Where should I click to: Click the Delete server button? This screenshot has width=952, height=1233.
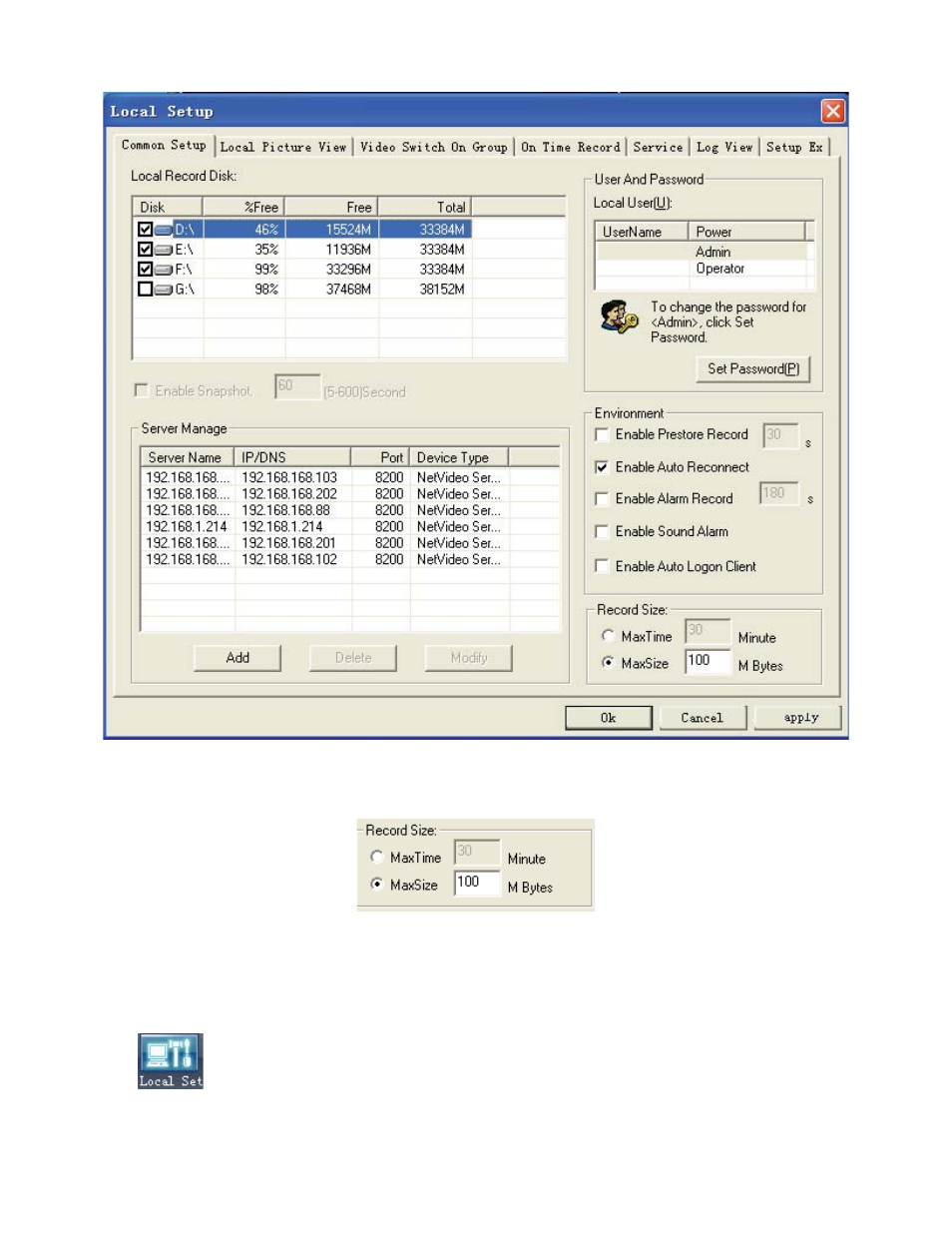(x=353, y=658)
